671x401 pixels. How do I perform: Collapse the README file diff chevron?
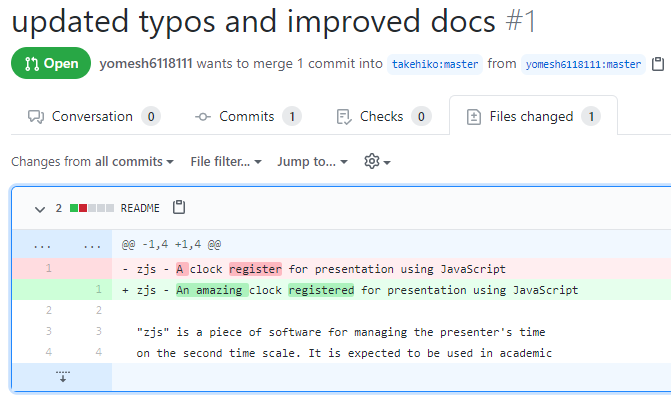pyautogui.click(x=40, y=209)
